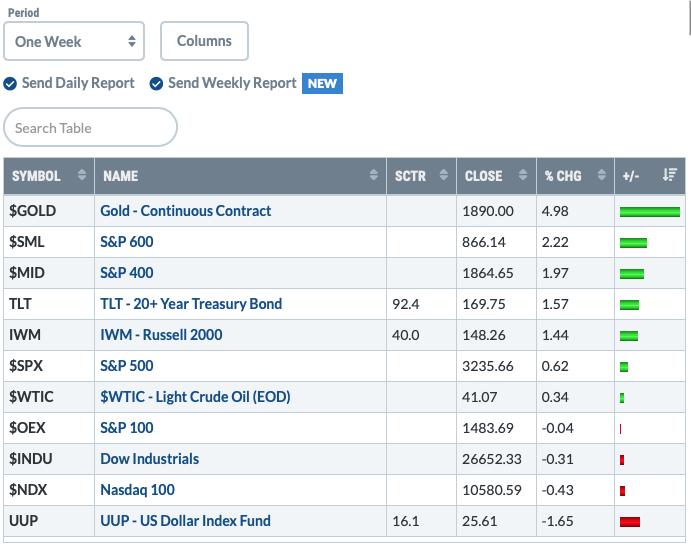
Task: Open the S&P 600 link
Action: [x=127, y=241]
